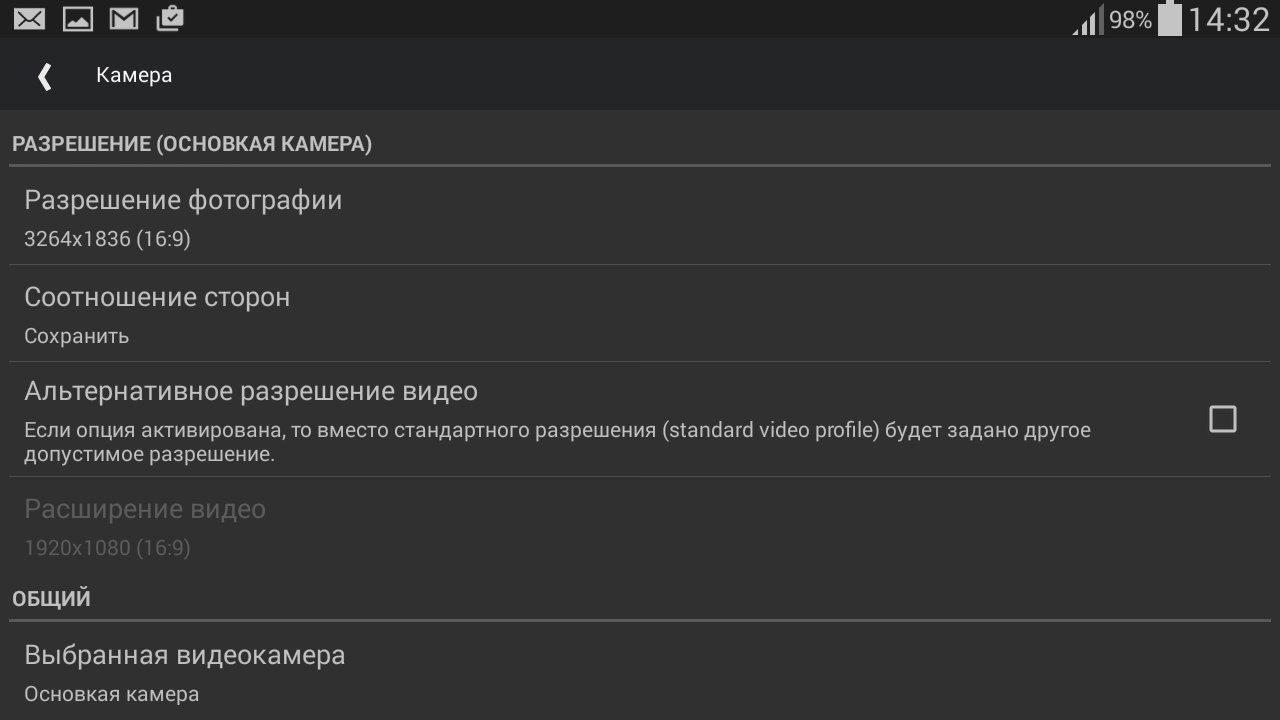Tap the standard video profile description text
Screen dimensions: 1280x720
click(x=557, y=442)
